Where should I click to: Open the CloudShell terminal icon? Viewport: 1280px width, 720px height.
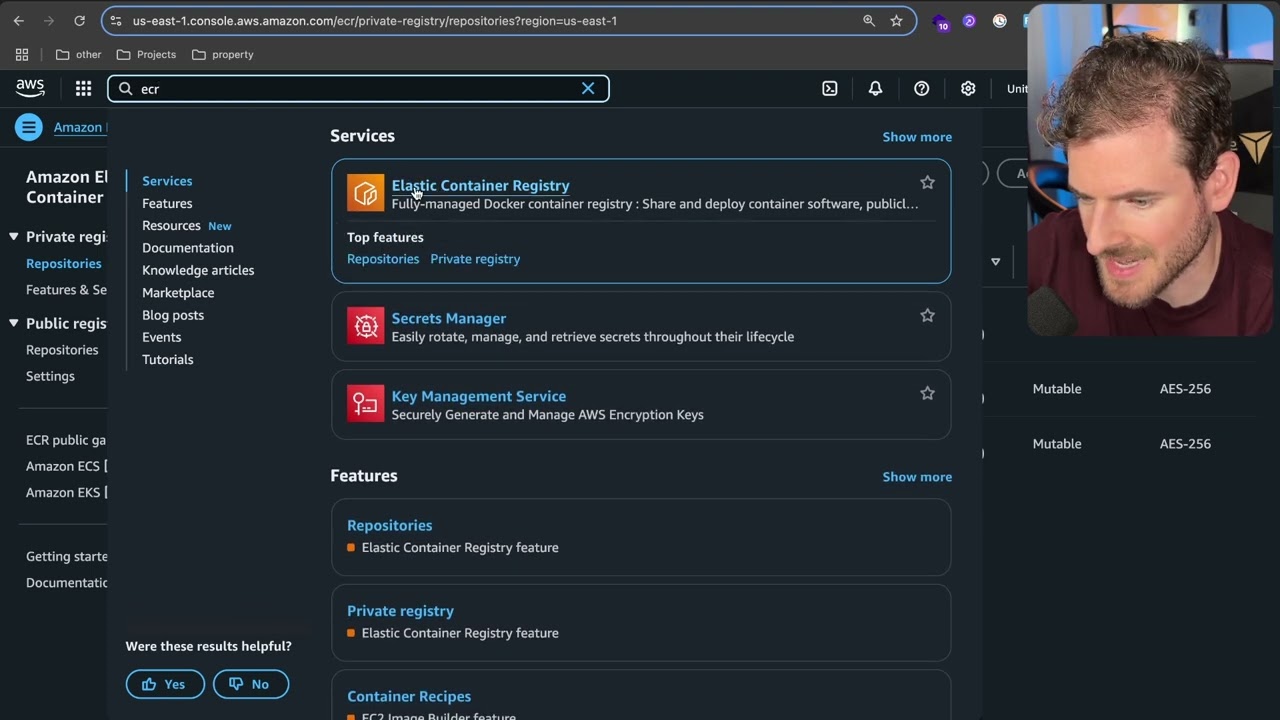(x=829, y=88)
